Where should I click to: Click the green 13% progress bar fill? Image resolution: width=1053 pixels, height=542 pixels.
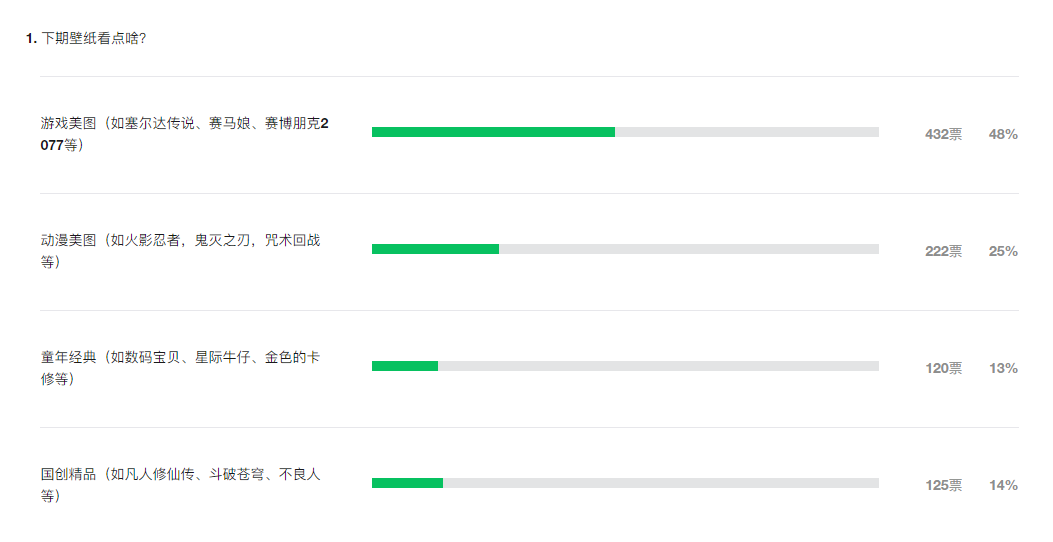coord(405,366)
